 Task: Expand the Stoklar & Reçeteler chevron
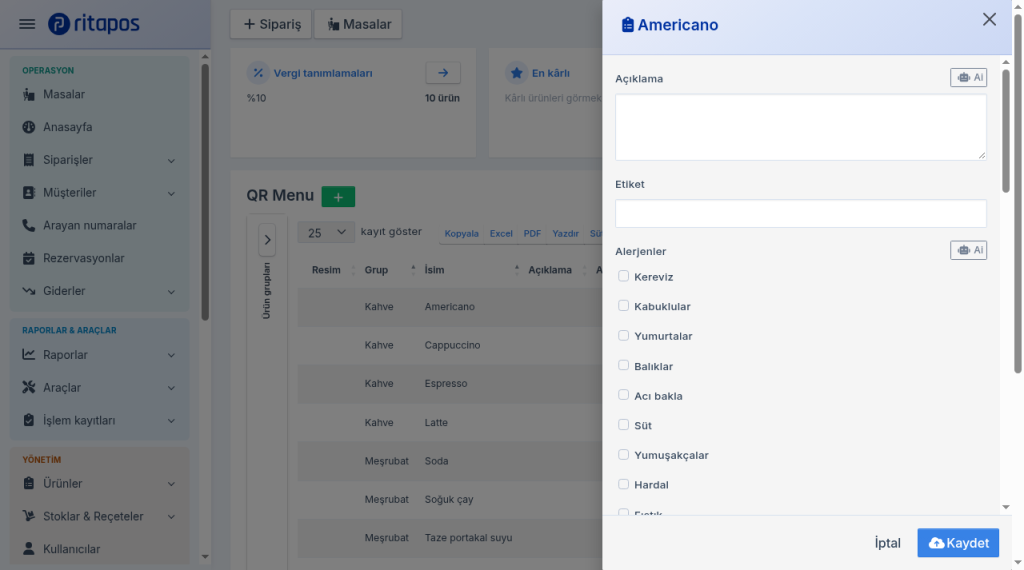pos(171,516)
